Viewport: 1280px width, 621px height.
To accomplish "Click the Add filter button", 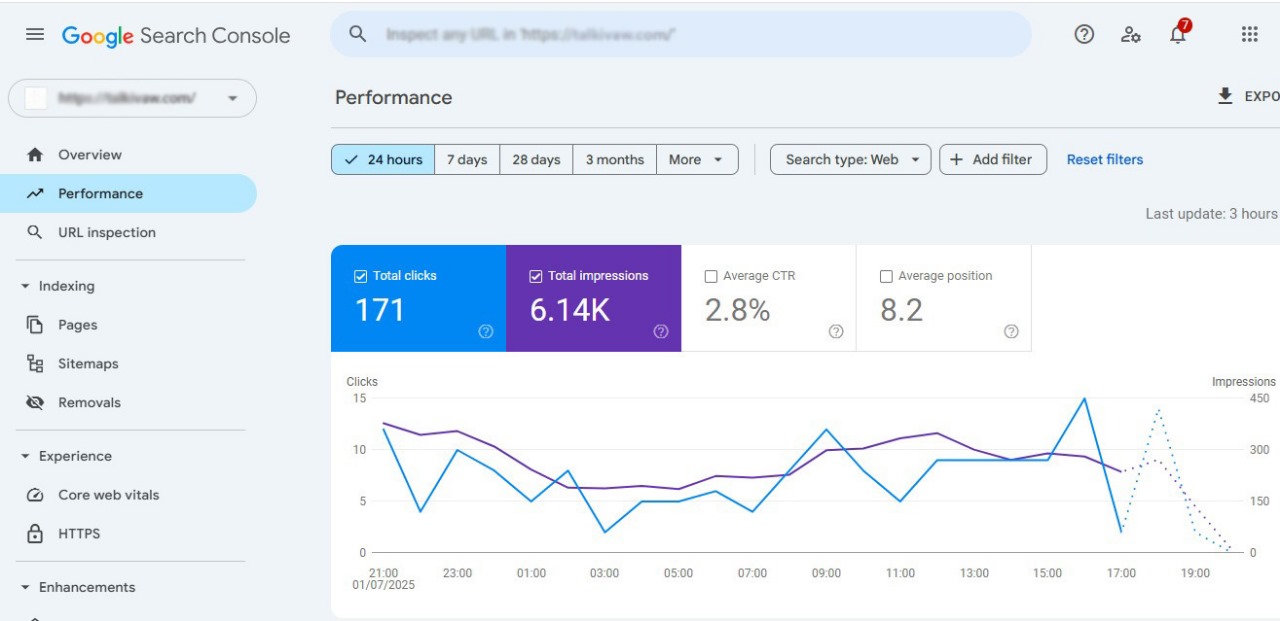I will pyautogui.click(x=992, y=160).
